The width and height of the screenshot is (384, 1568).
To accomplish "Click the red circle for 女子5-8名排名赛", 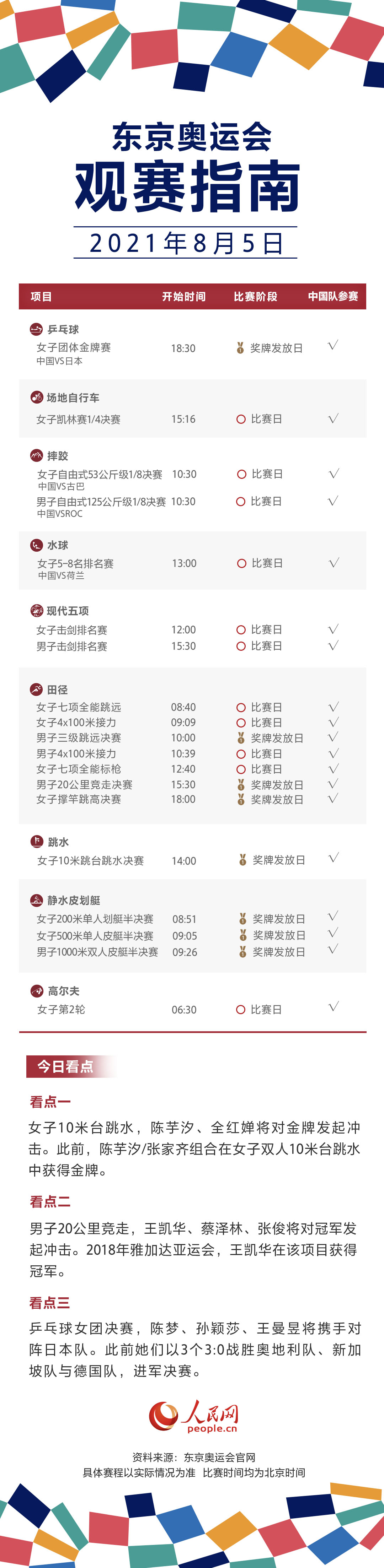I will 241,564.
